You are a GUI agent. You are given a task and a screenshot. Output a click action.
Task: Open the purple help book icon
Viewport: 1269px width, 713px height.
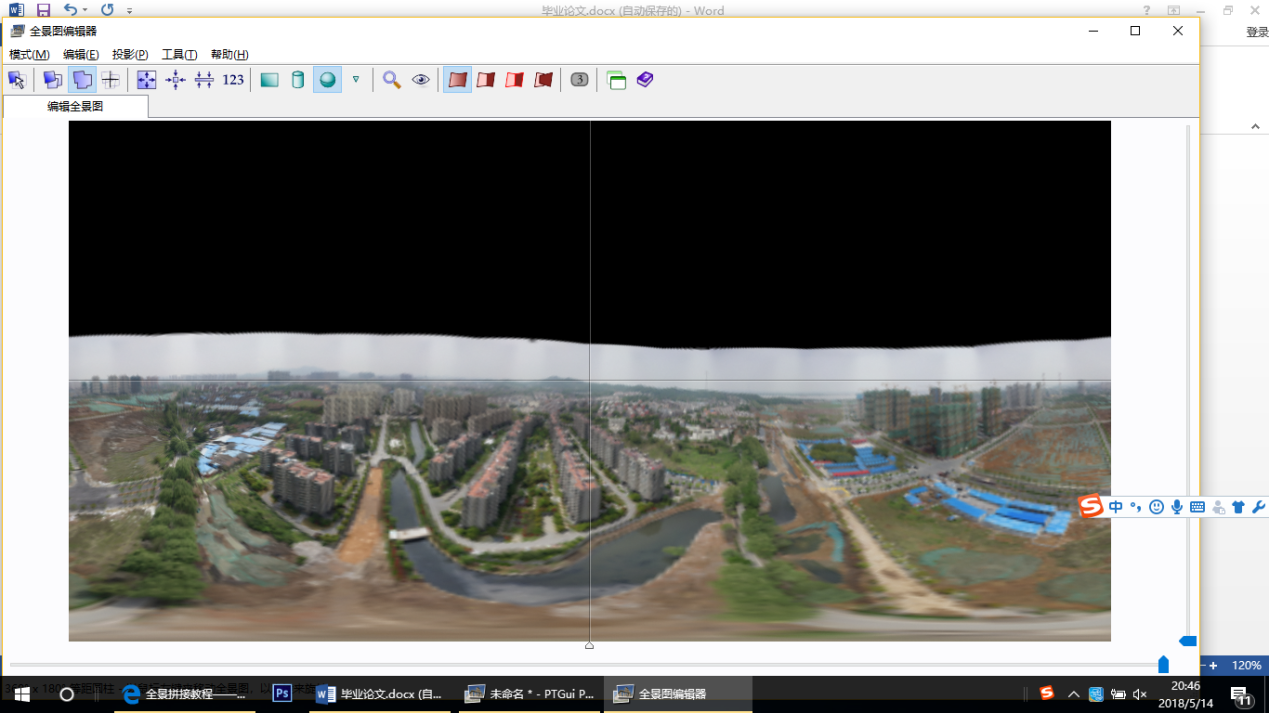click(645, 80)
